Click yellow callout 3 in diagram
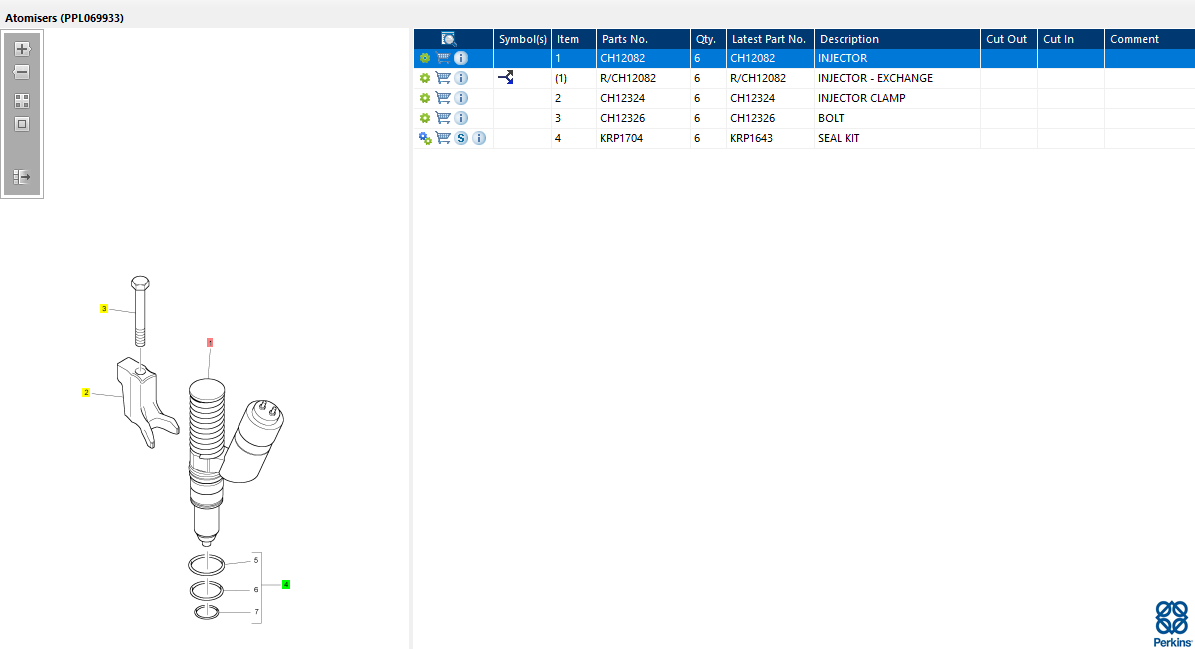Viewport: 1195px width, 649px height. pos(104,309)
